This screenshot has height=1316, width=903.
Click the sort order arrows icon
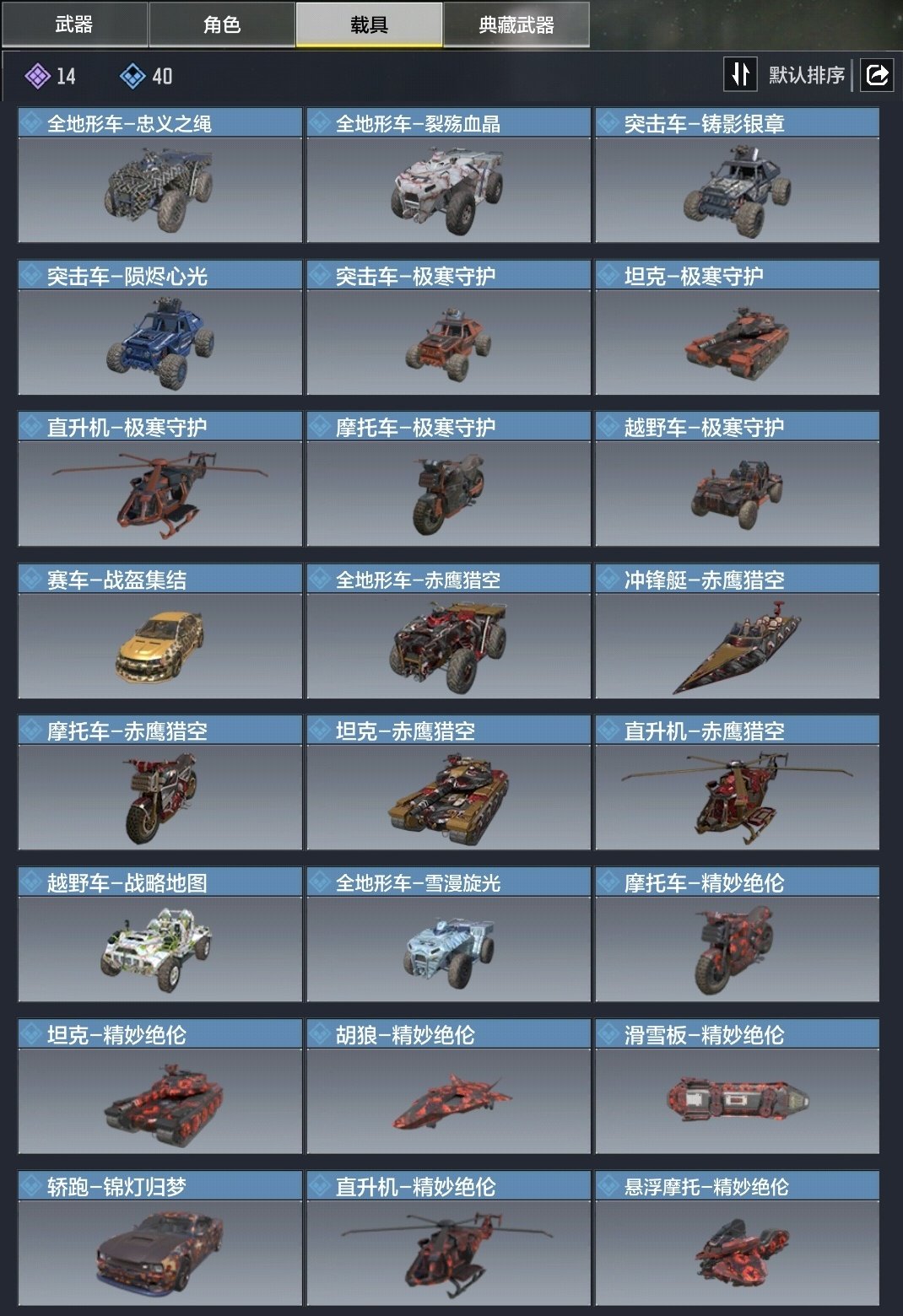[740, 74]
